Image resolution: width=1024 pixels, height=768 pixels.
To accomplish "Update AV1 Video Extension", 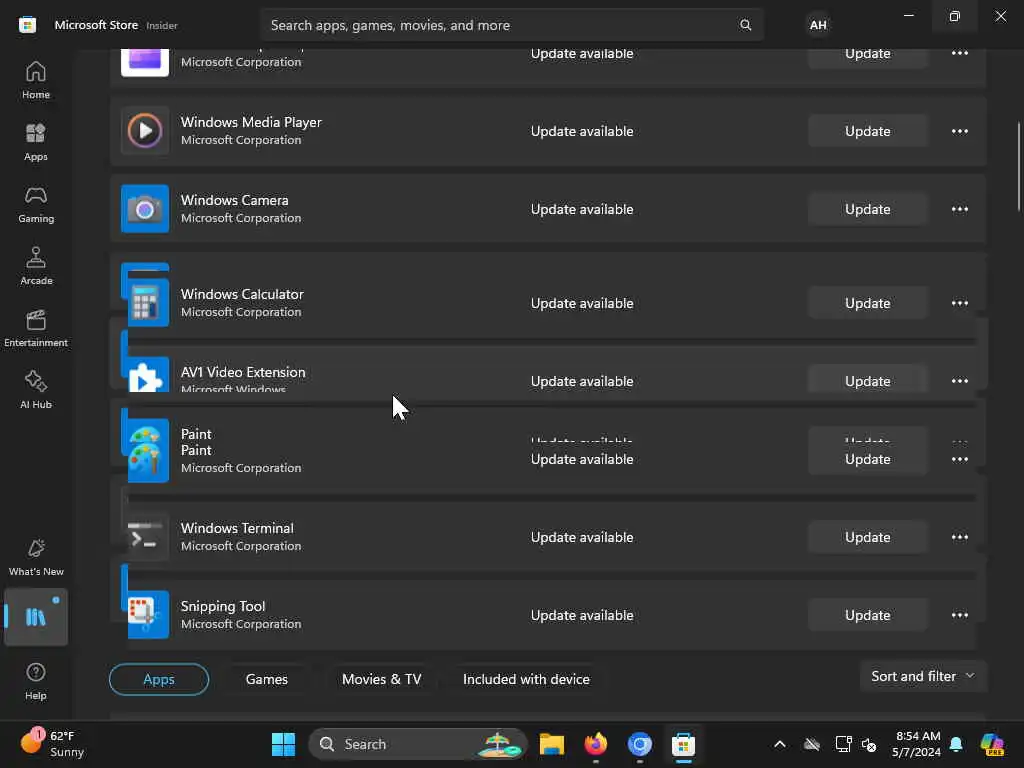I will tap(867, 379).
